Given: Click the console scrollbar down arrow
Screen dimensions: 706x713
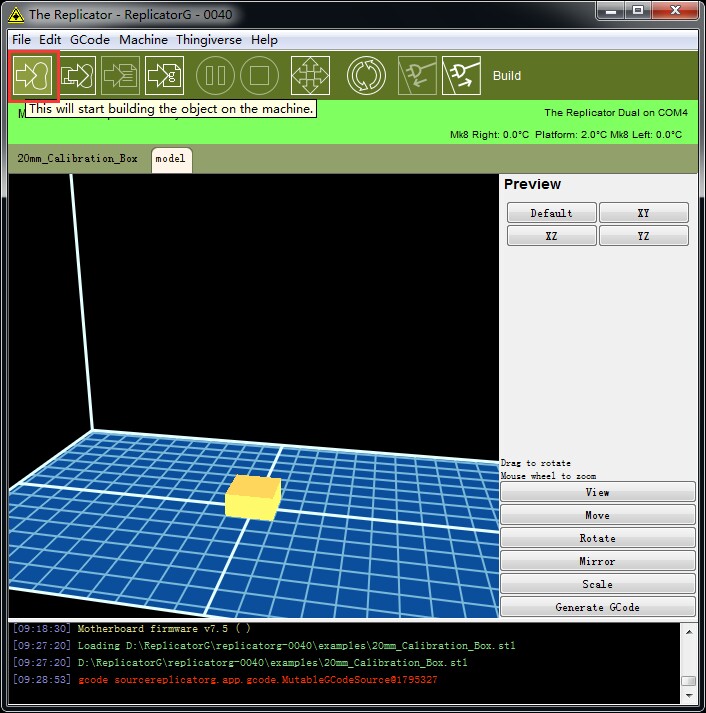Looking at the screenshot, I should tap(689, 696).
